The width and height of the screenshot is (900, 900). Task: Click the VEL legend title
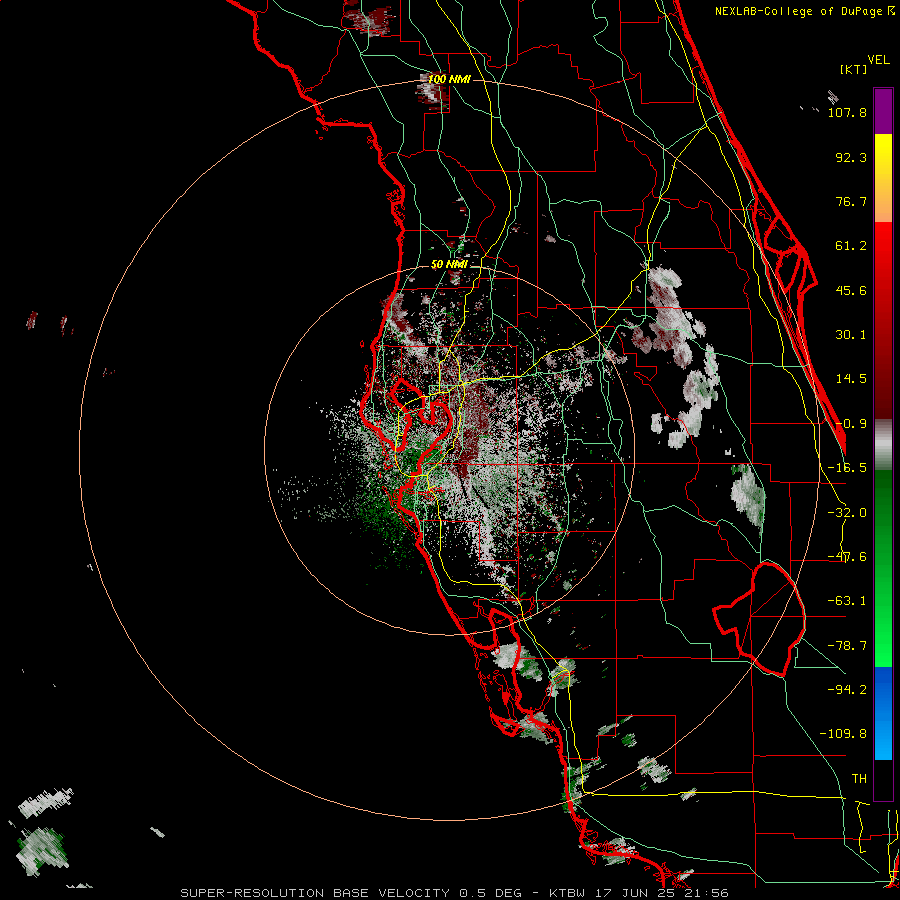878,59
